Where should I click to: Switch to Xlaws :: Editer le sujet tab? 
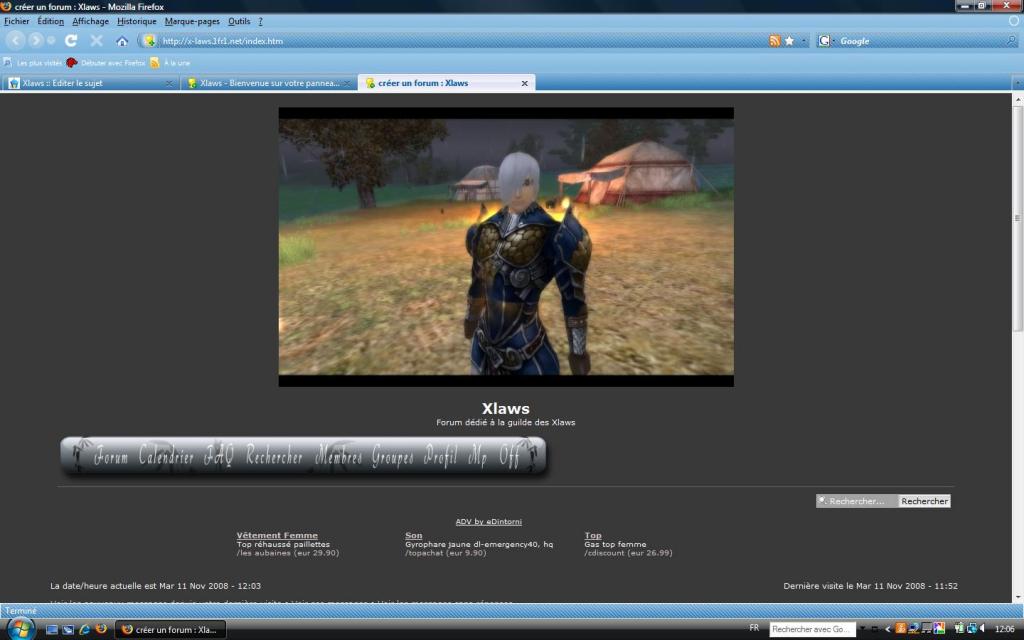pyautogui.click(x=89, y=83)
